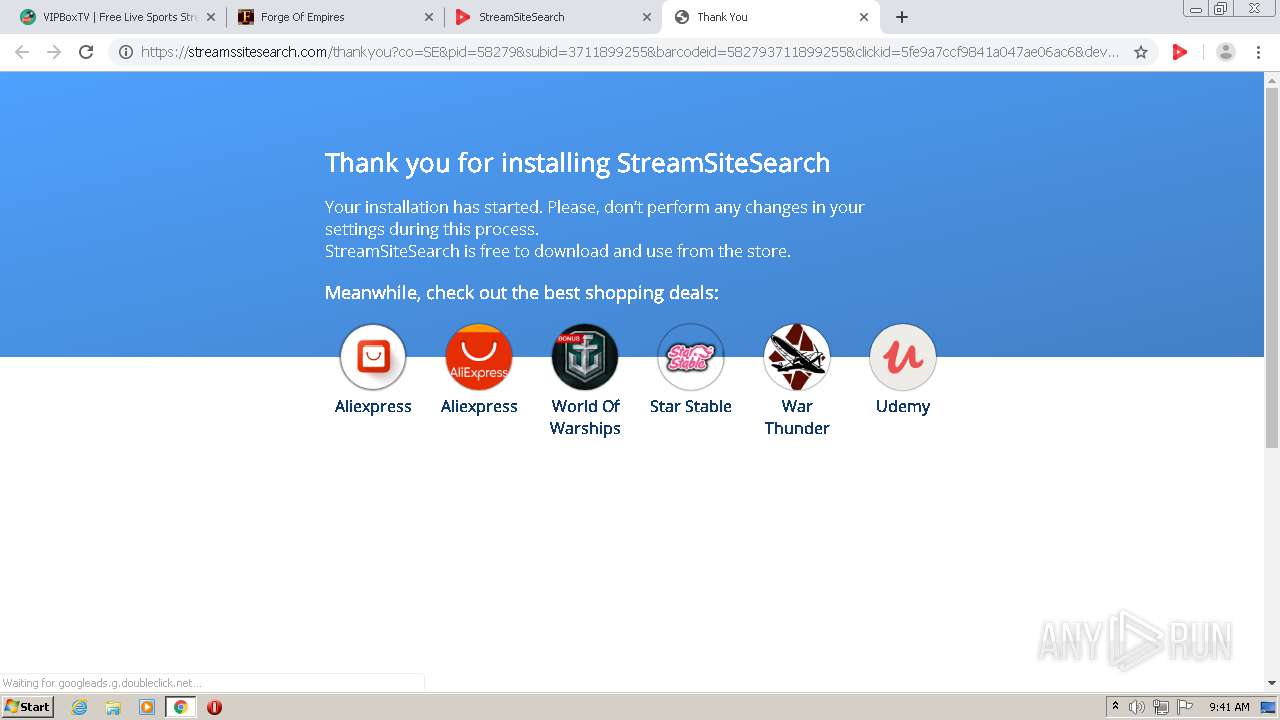Image resolution: width=1280 pixels, height=720 pixels.
Task: Open the volume speaker tray icon
Action: pos(1137,707)
